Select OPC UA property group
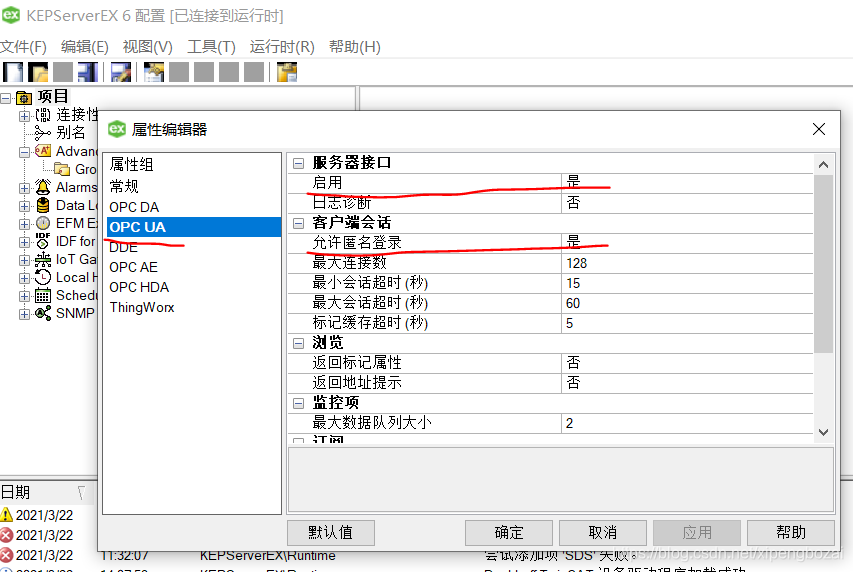The image size is (853, 572). pyautogui.click(x=192, y=227)
